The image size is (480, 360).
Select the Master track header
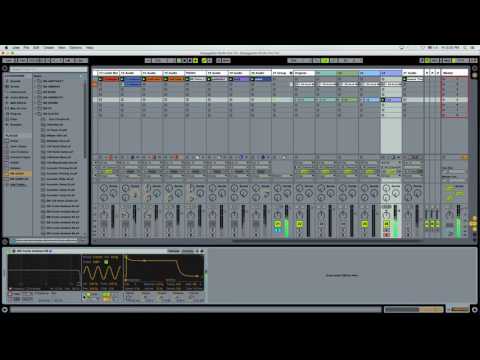455,73
